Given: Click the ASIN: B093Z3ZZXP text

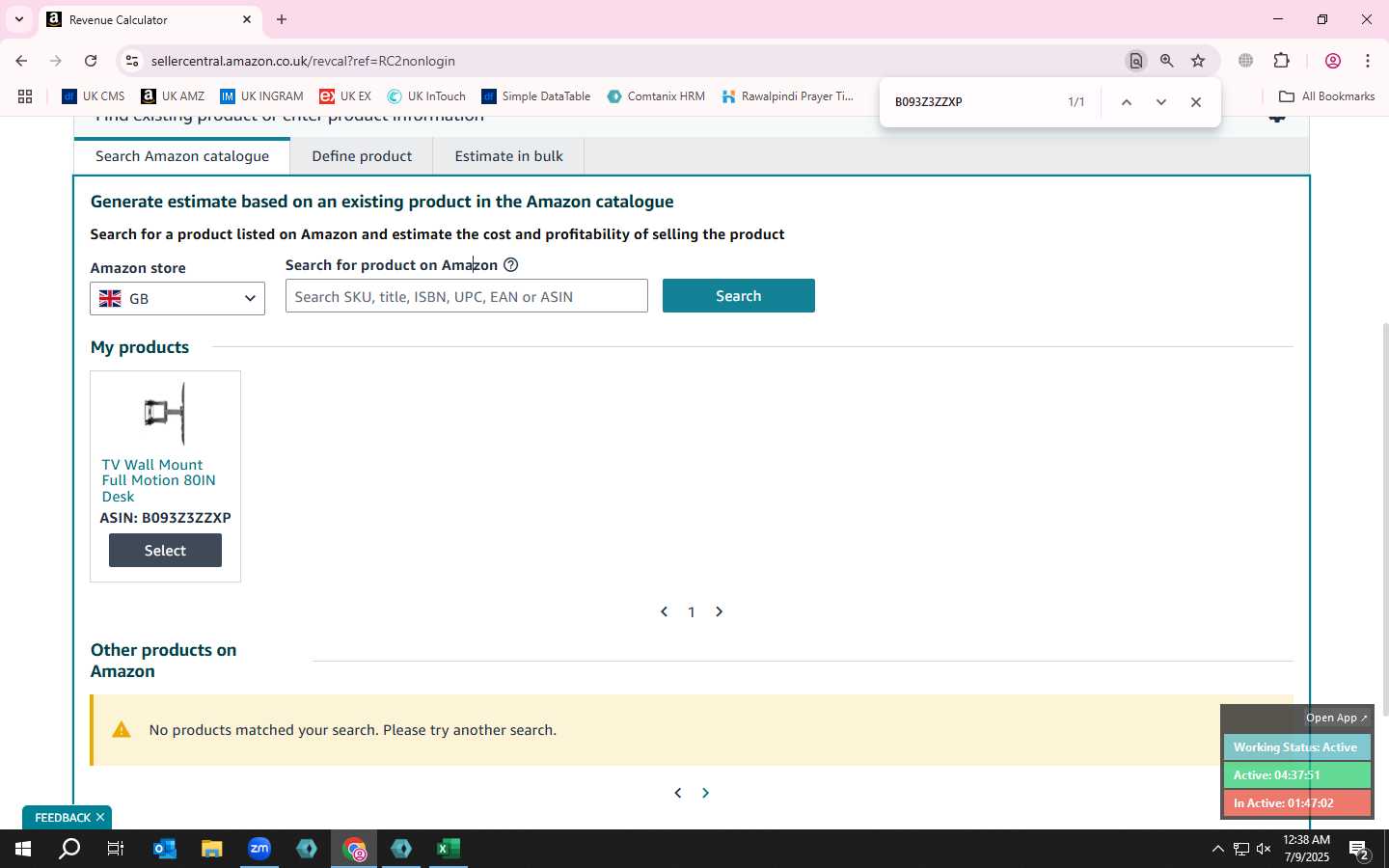Looking at the screenshot, I should click(165, 518).
